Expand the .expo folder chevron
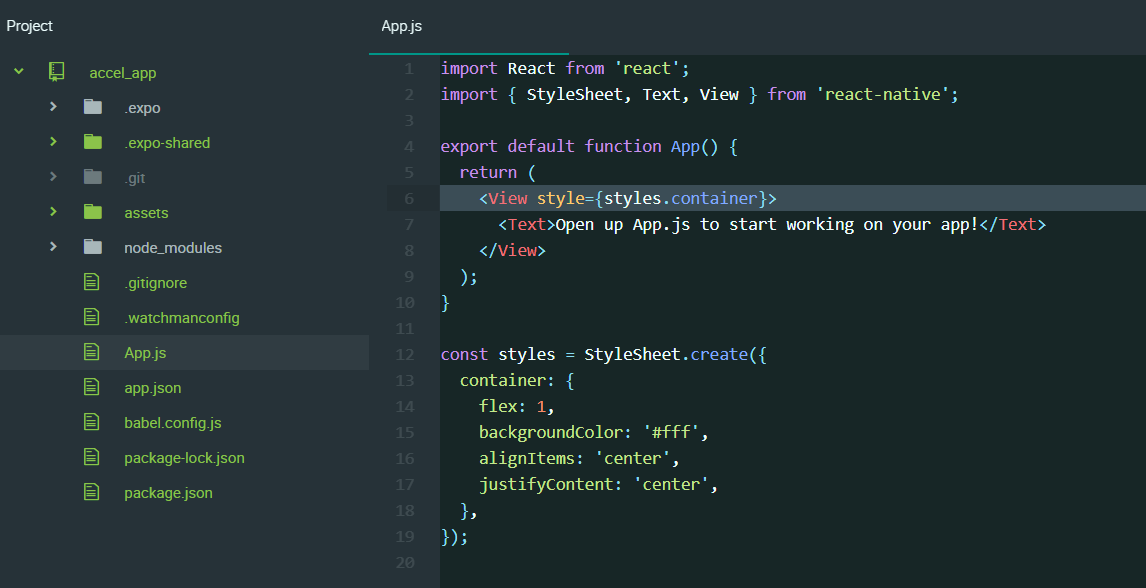The width and height of the screenshot is (1146, 588). [53, 108]
